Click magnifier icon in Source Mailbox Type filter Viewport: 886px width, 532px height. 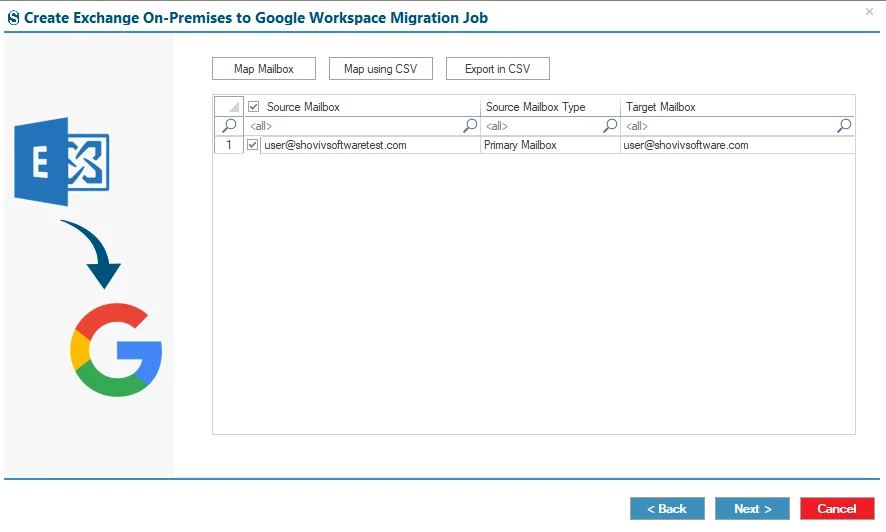click(610, 125)
